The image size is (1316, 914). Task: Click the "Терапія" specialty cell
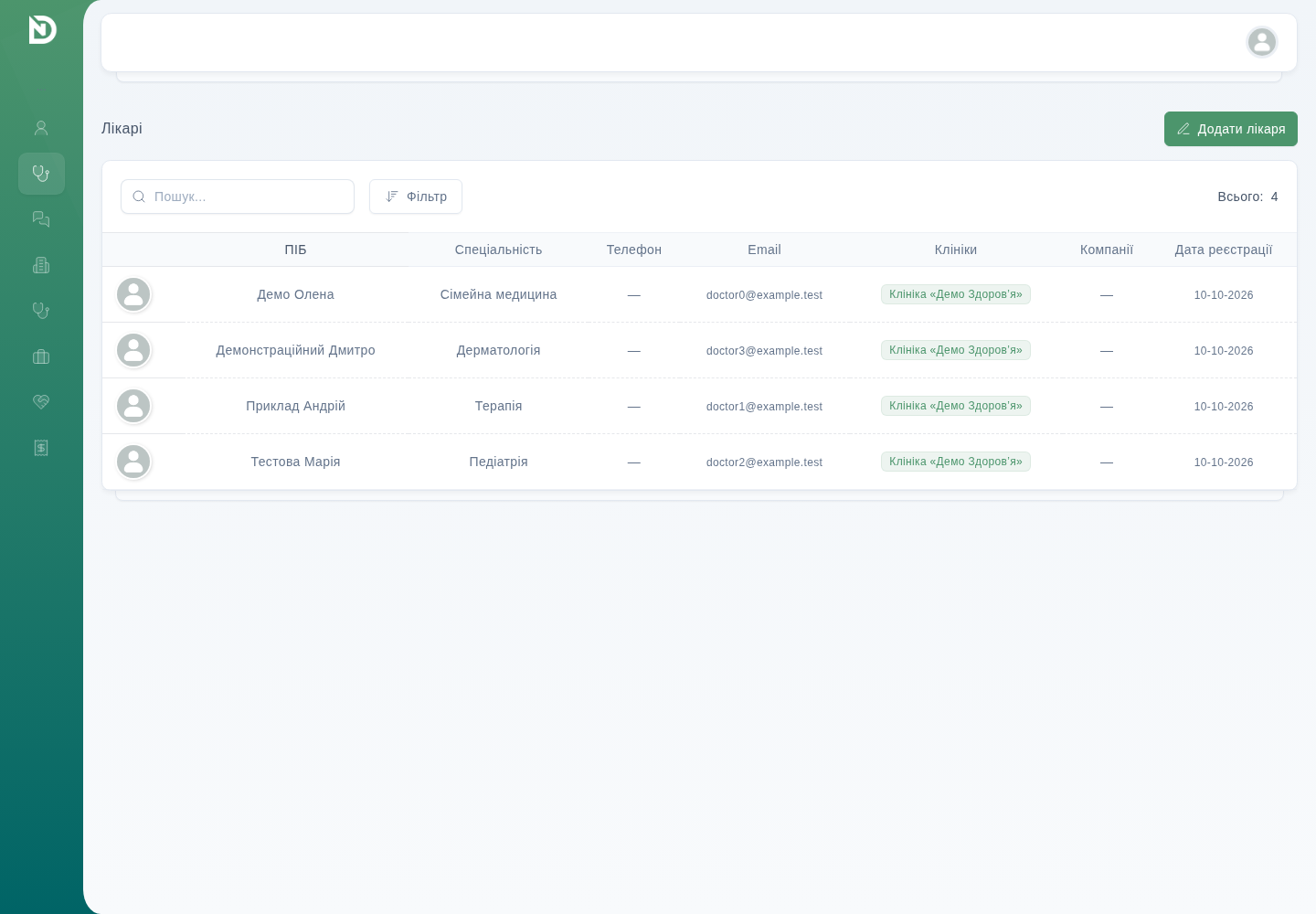(498, 406)
